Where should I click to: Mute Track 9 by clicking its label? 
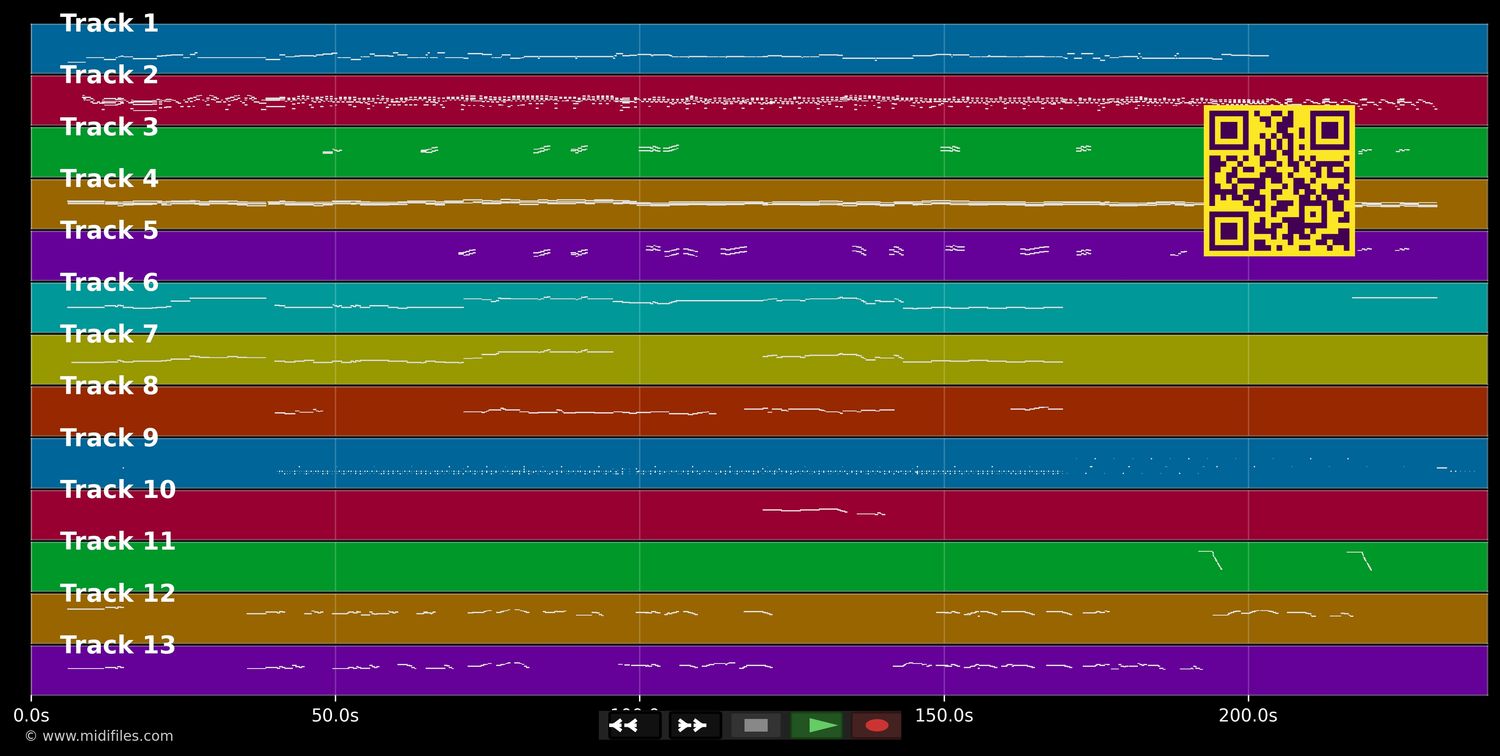coord(109,437)
